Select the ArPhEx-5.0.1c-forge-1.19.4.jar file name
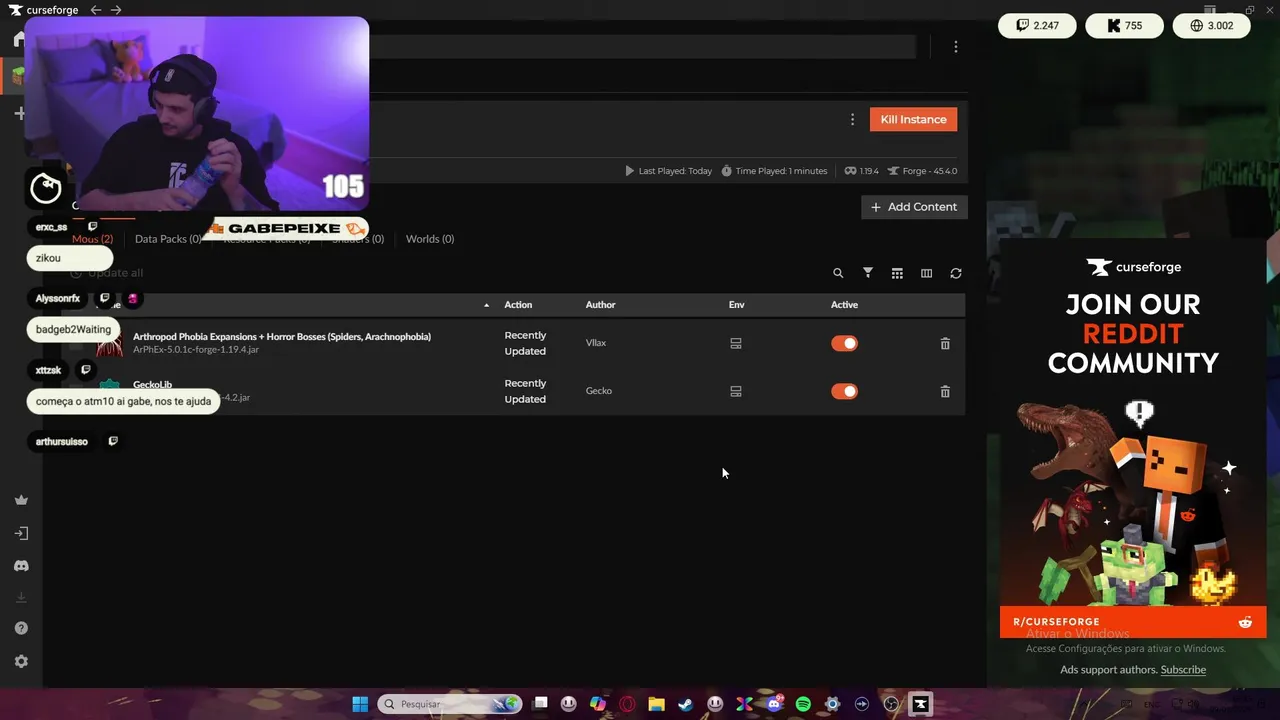The image size is (1280, 720). [196, 350]
